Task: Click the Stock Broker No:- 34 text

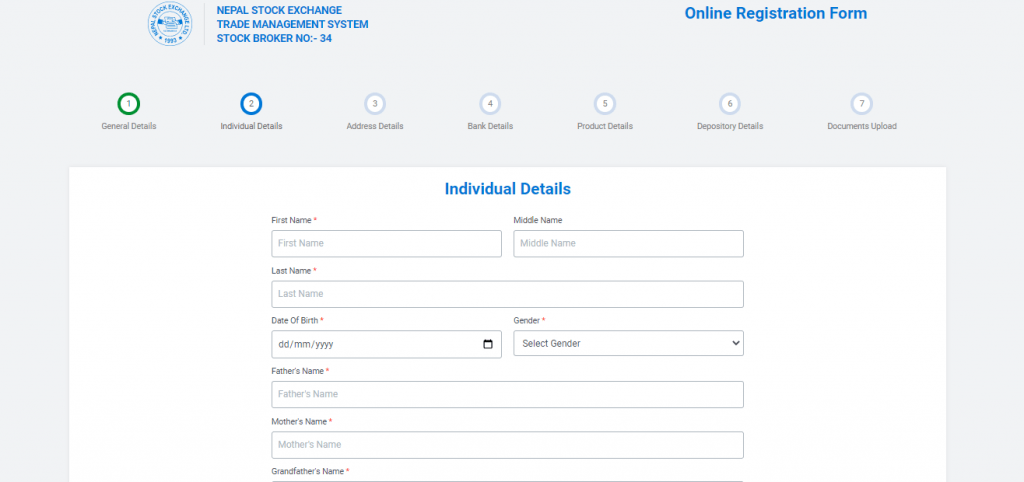Action: tap(274, 39)
